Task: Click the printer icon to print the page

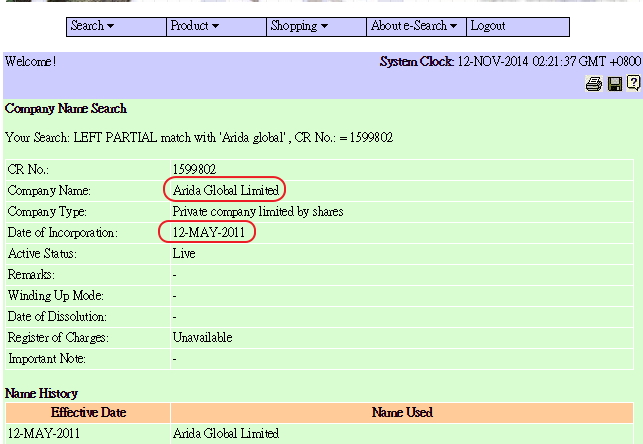Action: point(594,84)
